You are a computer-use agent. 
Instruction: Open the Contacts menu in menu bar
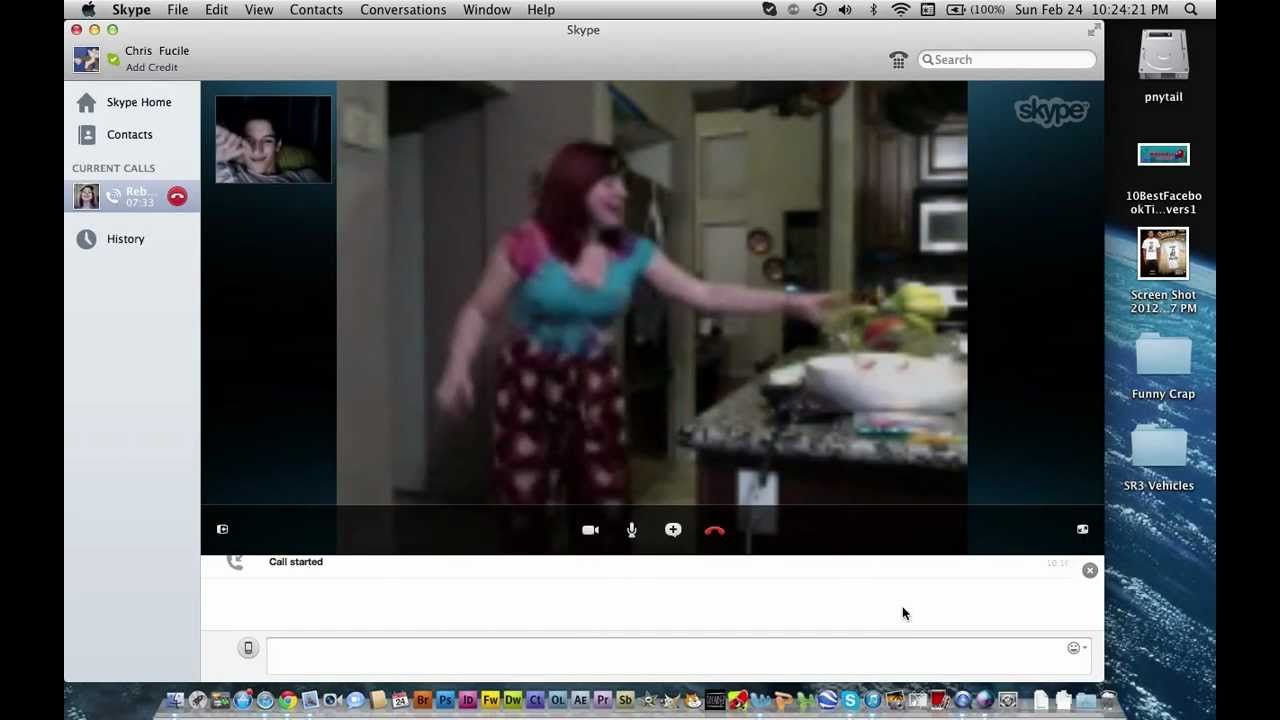click(316, 10)
